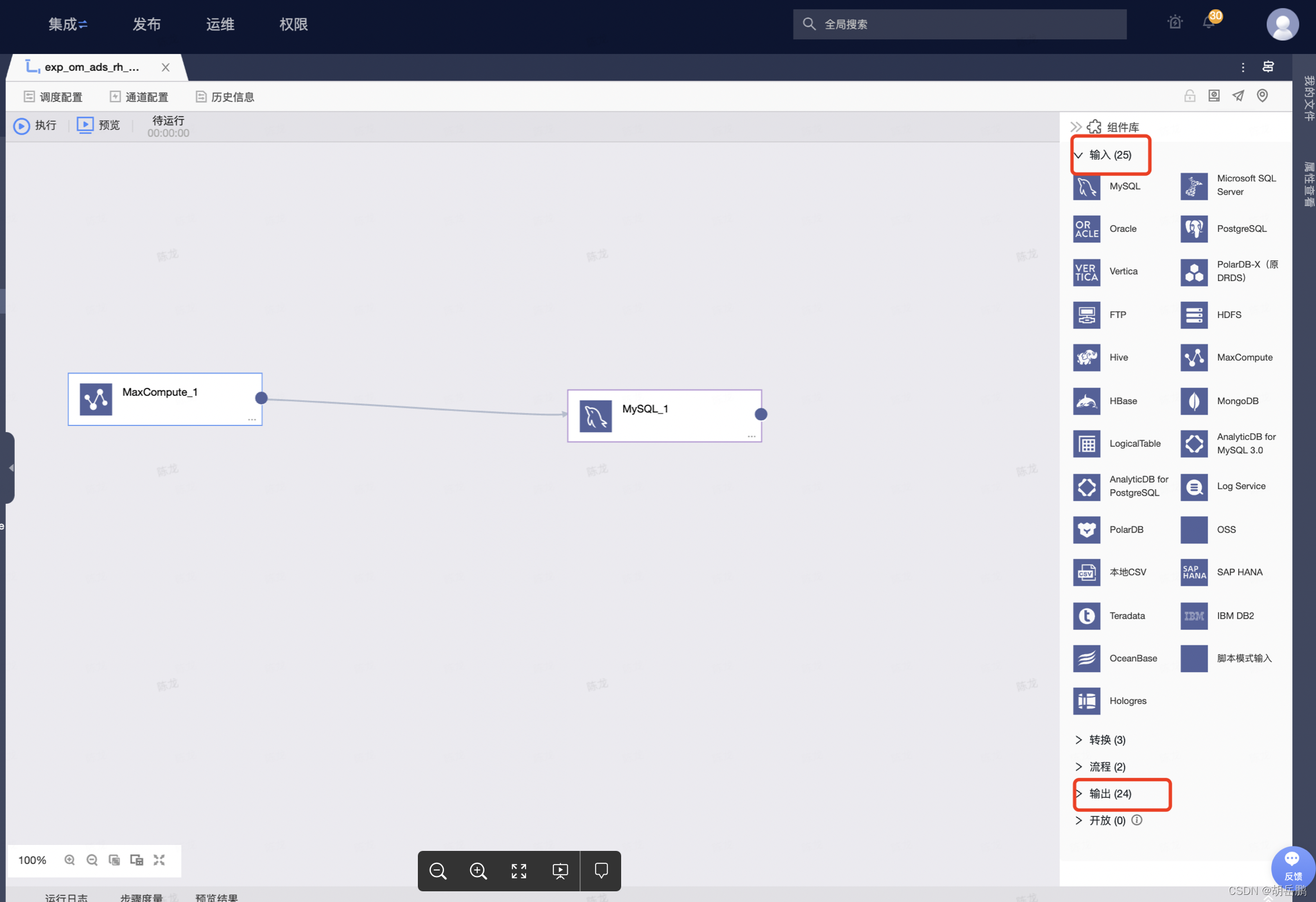Select the MaxCompute input component icon
This screenshot has width=1316, height=902.
(x=1194, y=358)
